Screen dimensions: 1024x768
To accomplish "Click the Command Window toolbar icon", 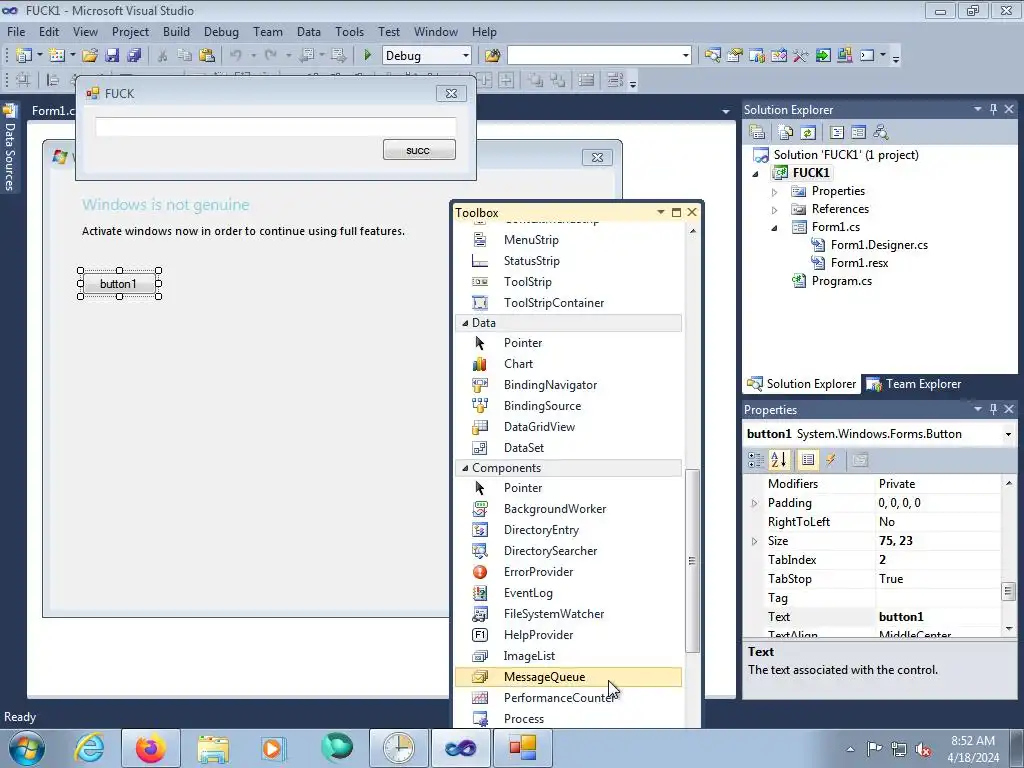I will click(x=867, y=56).
